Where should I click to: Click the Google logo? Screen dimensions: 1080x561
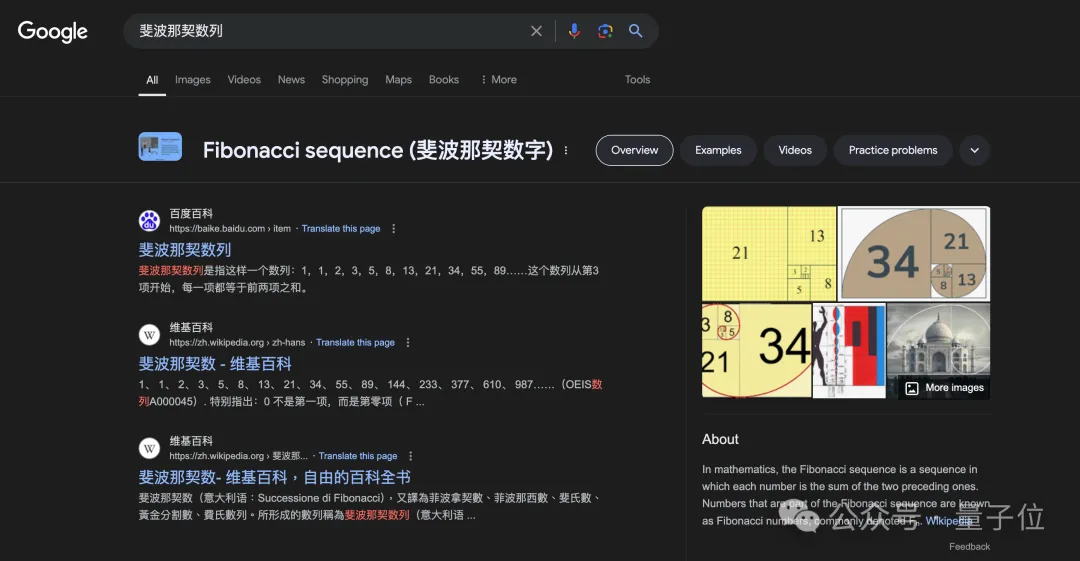(x=53, y=31)
